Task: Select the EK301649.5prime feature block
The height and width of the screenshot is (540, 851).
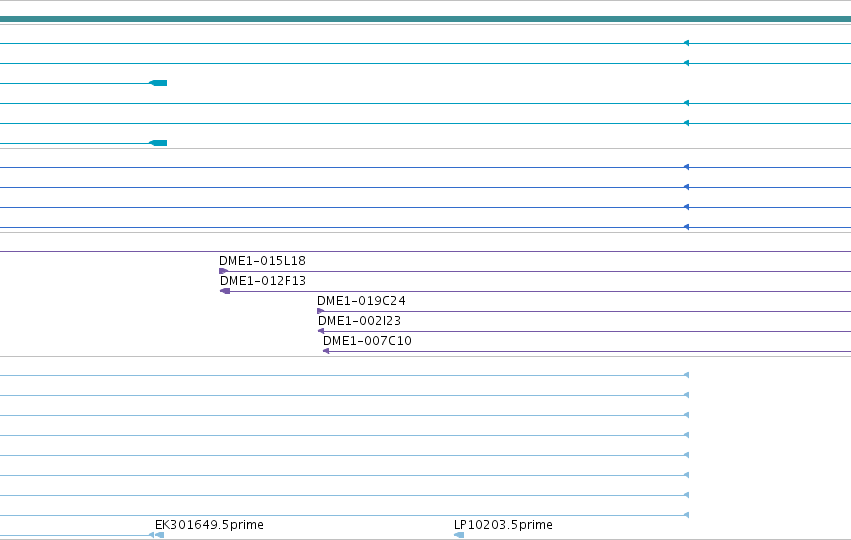Action: [160, 535]
